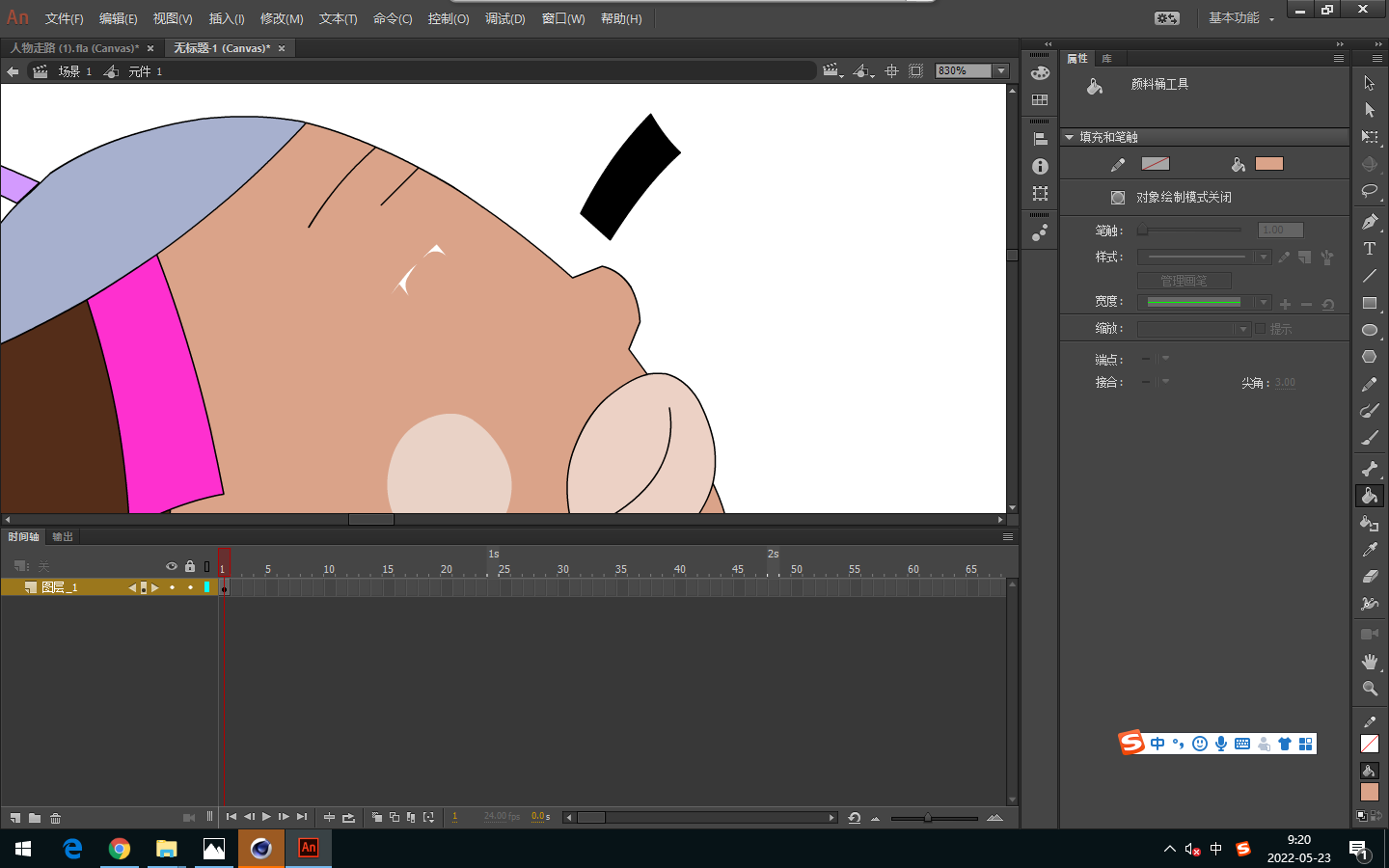Select the Hand tool
This screenshot has width=1389, height=868.
(1370, 662)
